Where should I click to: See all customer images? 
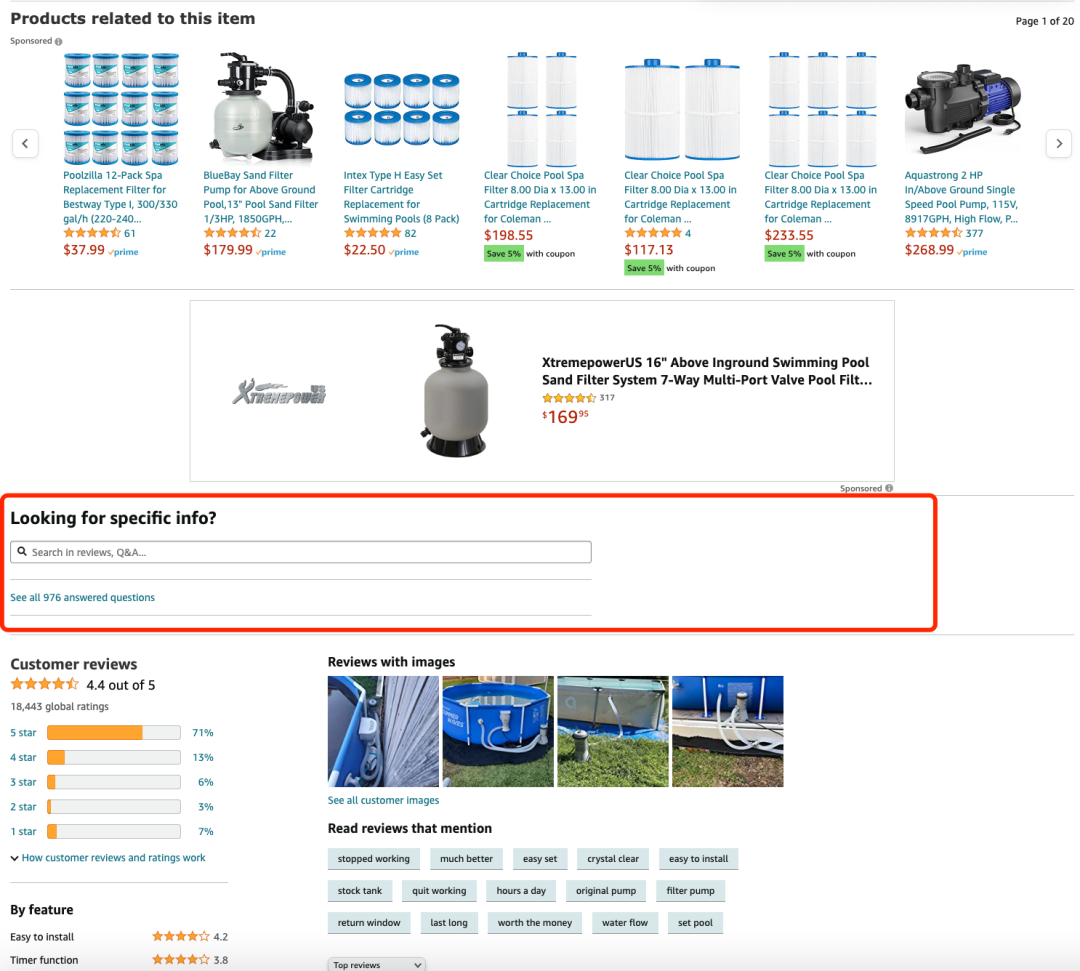[x=384, y=800]
